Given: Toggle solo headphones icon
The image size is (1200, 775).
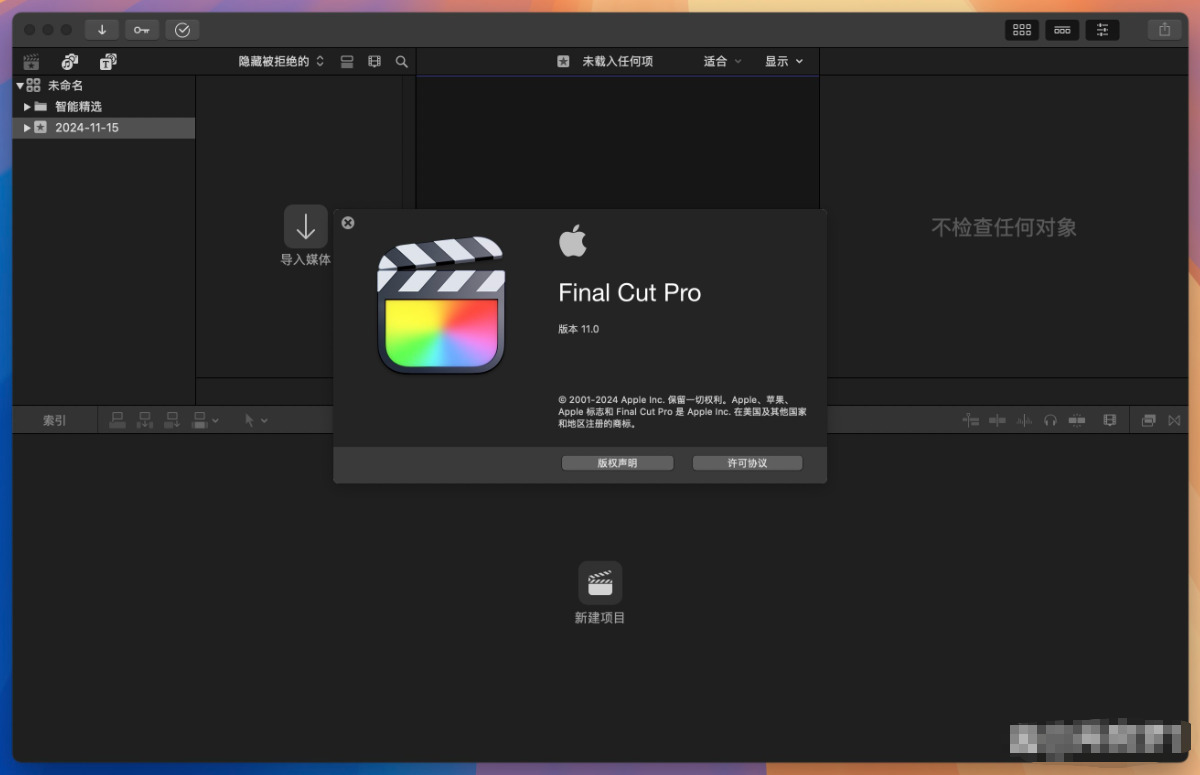Looking at the screenshot, I should click(x=1050, y=421).
